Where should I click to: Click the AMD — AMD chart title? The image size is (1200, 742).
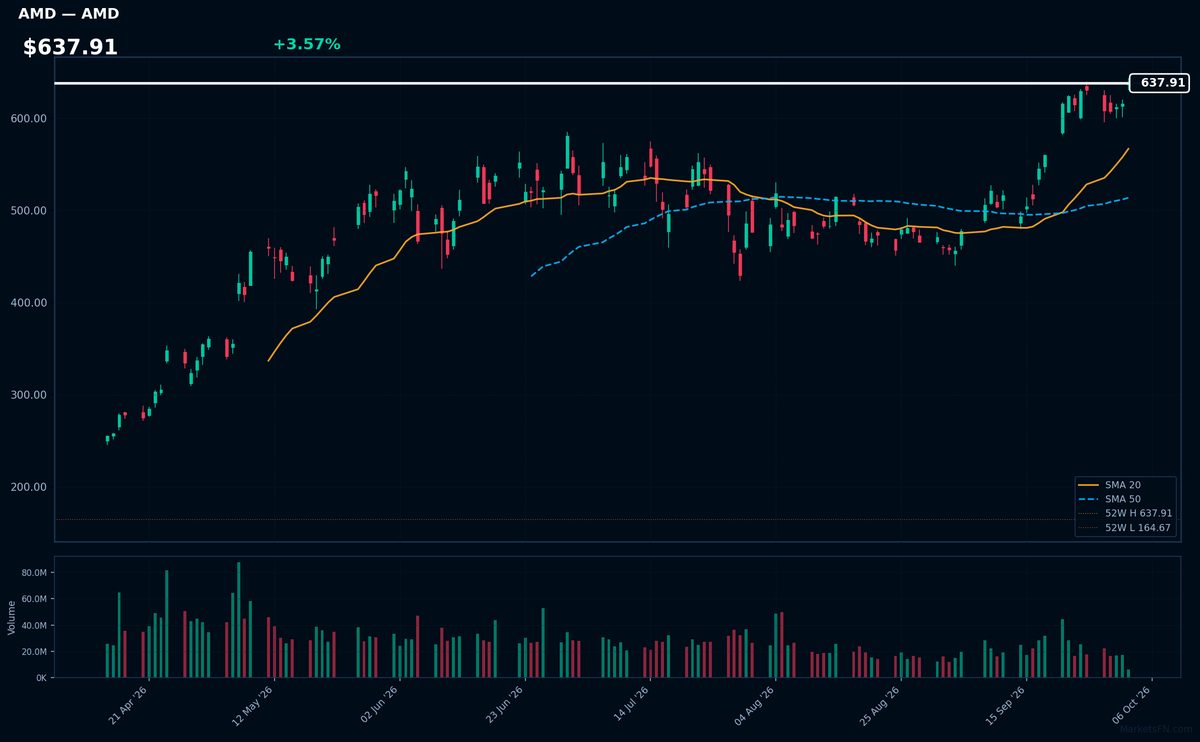point(68,14)
